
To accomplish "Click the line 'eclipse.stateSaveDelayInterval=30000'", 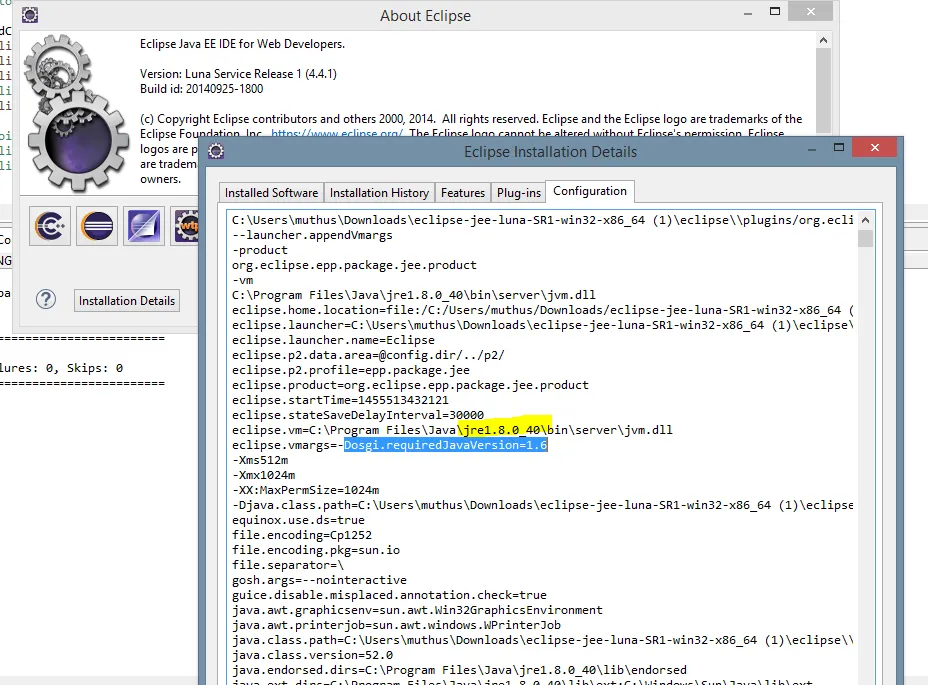I will pyautogui.click(x=357, y=415).
